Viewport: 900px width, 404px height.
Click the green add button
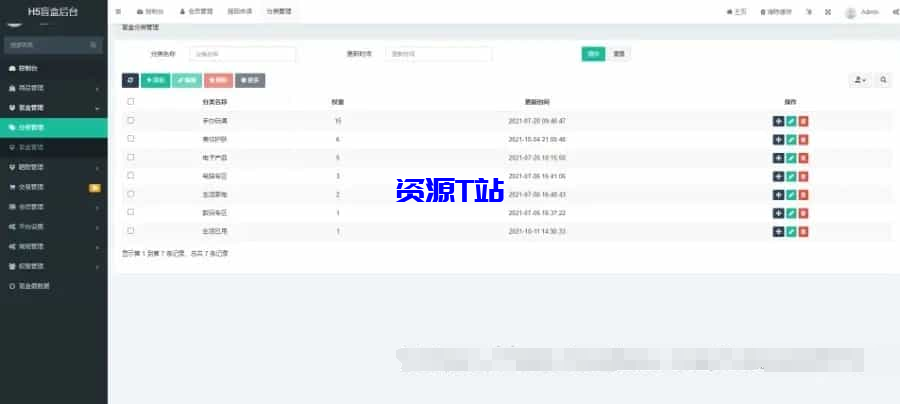(x=156, y=80)
